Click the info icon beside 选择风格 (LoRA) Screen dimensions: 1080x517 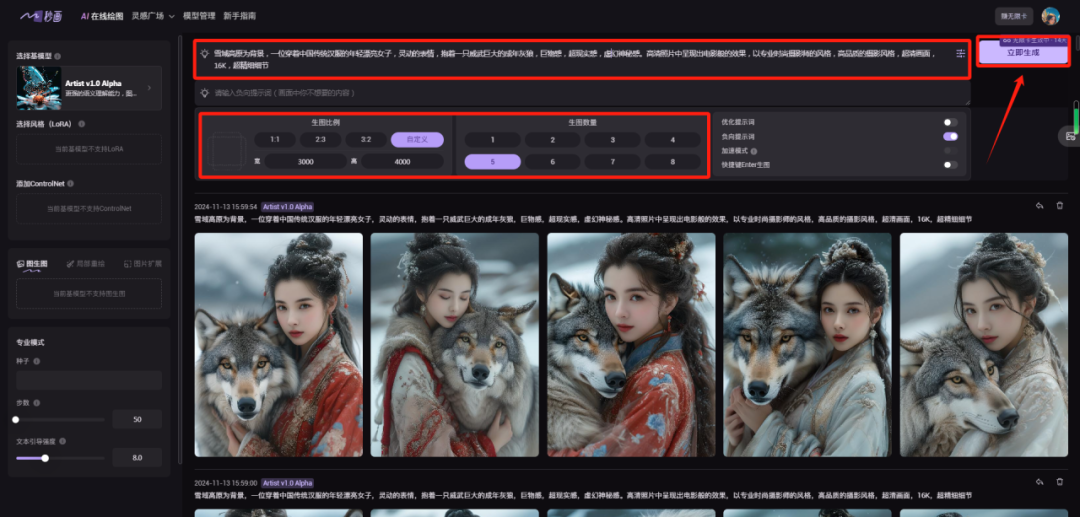[x=82, y=124]
